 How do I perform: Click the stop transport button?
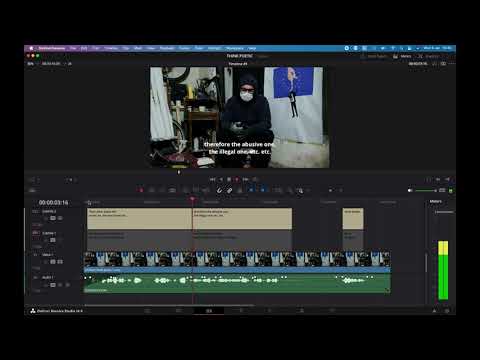(x=229, y=180)
